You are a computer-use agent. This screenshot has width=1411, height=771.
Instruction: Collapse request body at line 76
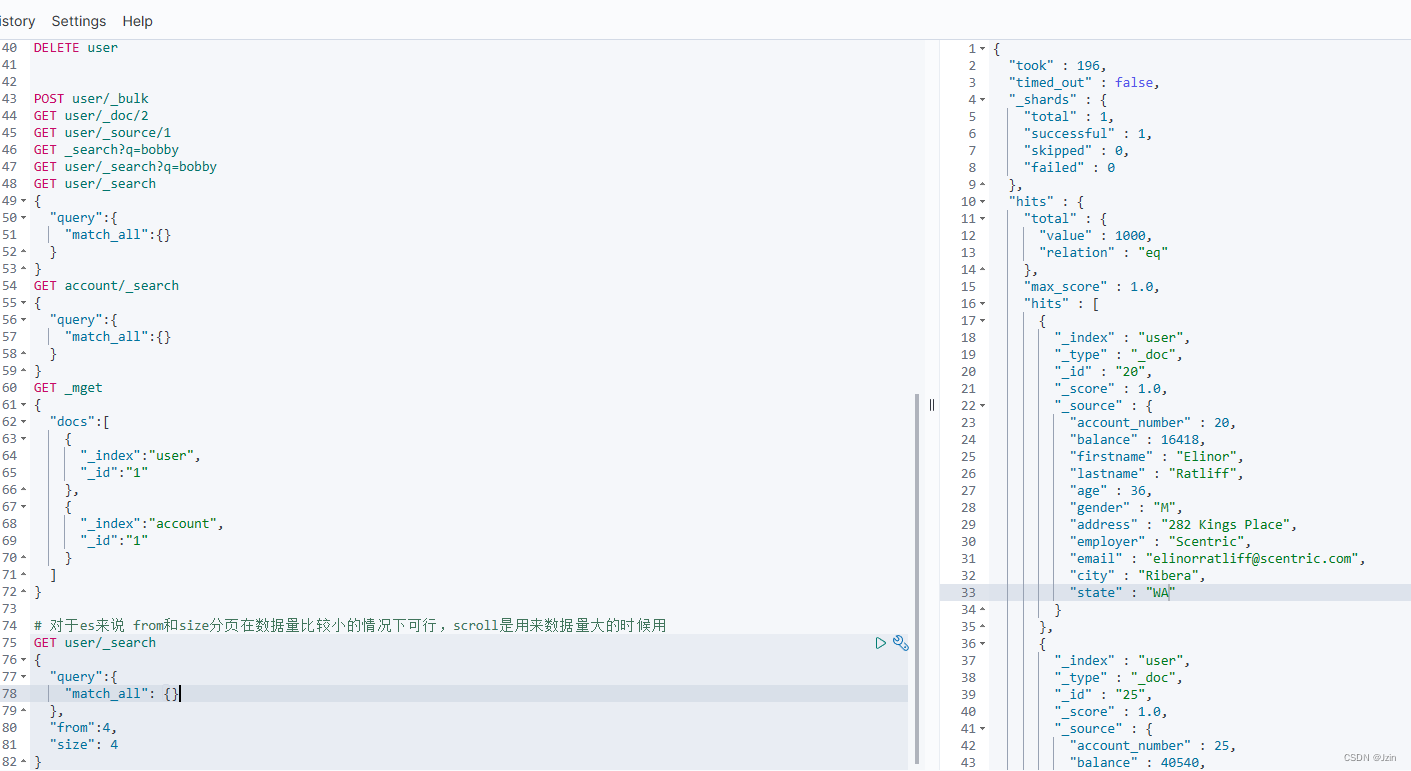pos(24,660)
